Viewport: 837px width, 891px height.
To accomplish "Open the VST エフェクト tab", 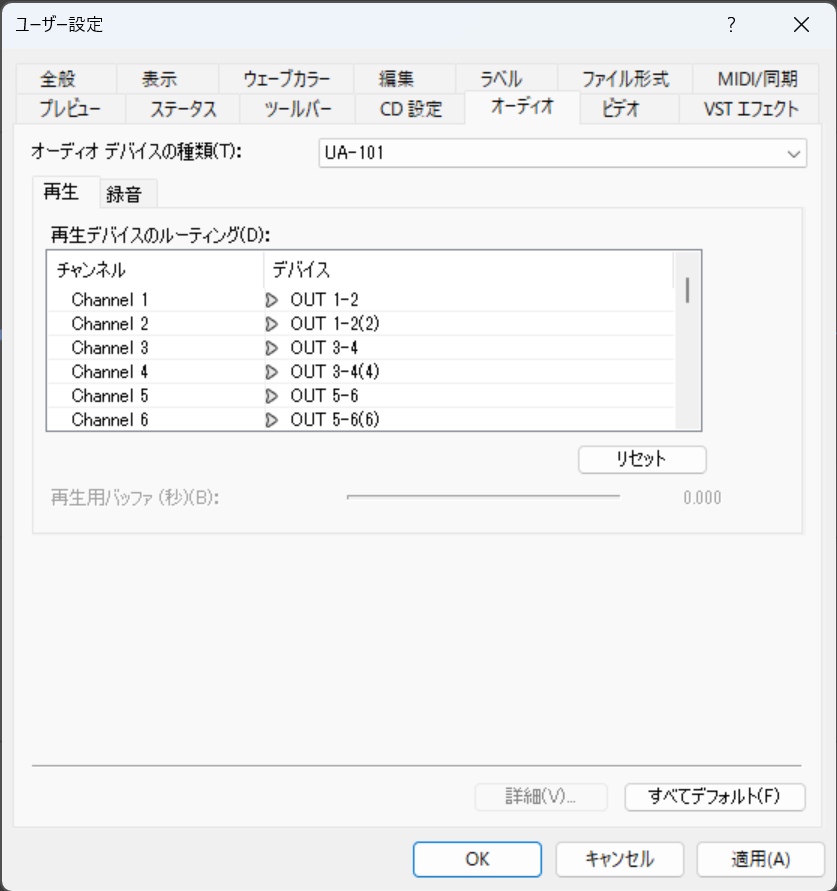I will (x=749, y=109).
